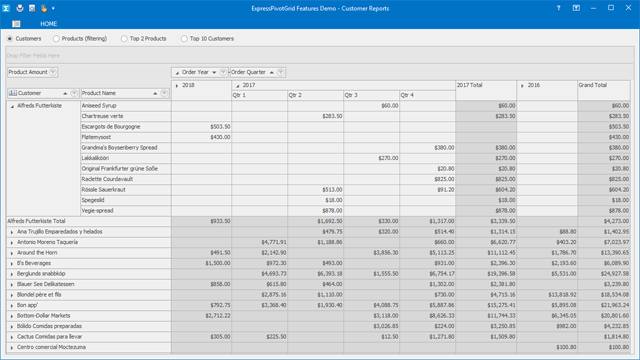Click the $24,927.58 grand total cell

(x=604, y=274)
